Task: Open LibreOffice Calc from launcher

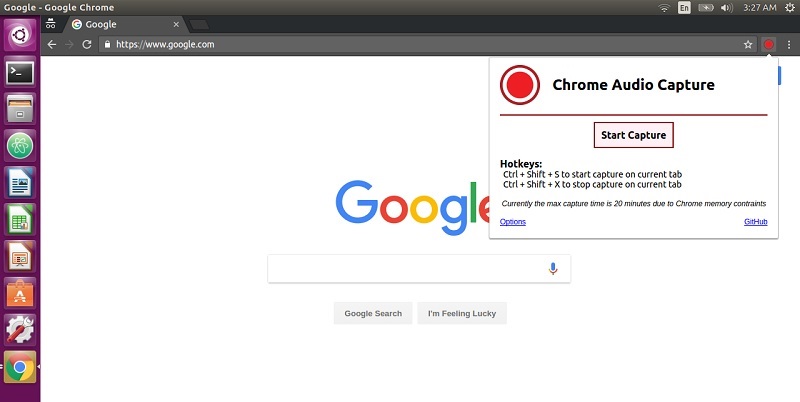Action: click(x=20, y=219)
